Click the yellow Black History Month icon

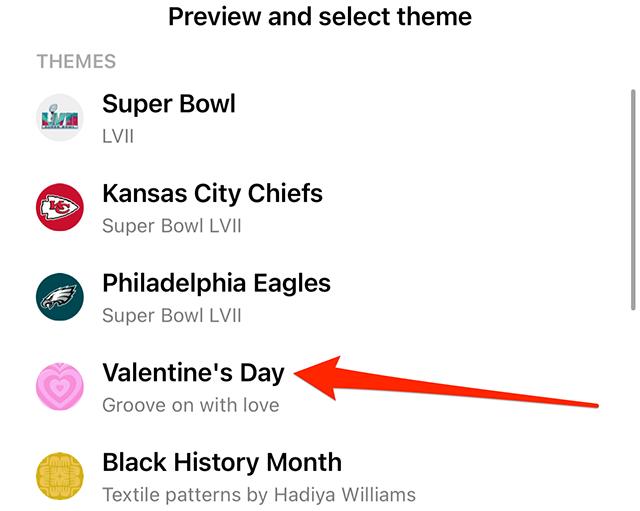coord(60,476)
